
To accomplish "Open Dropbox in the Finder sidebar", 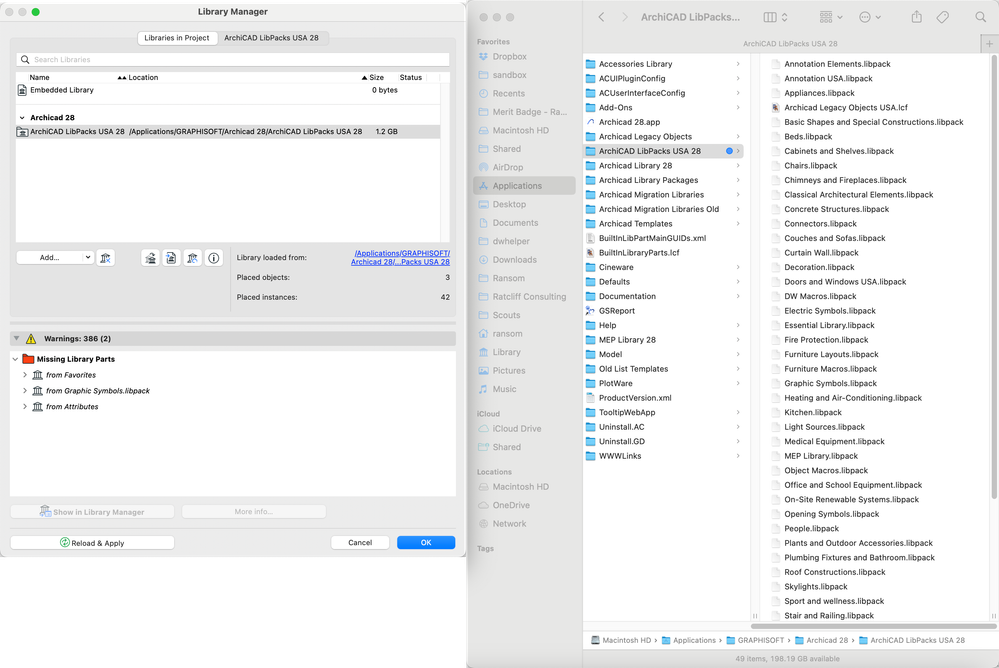I will coord(509,56).
